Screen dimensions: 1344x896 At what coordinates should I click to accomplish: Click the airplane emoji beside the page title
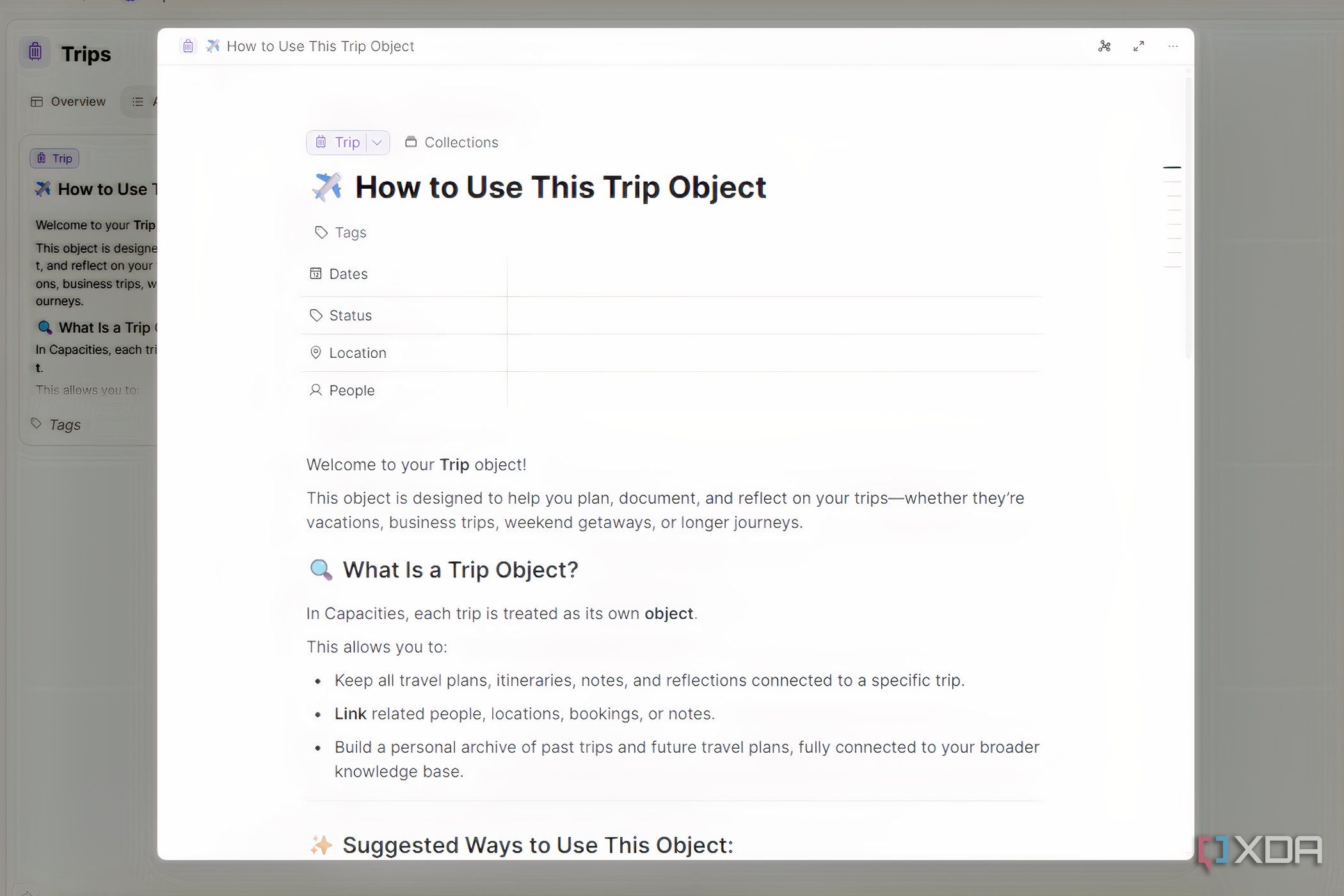[x=326, y=187]
